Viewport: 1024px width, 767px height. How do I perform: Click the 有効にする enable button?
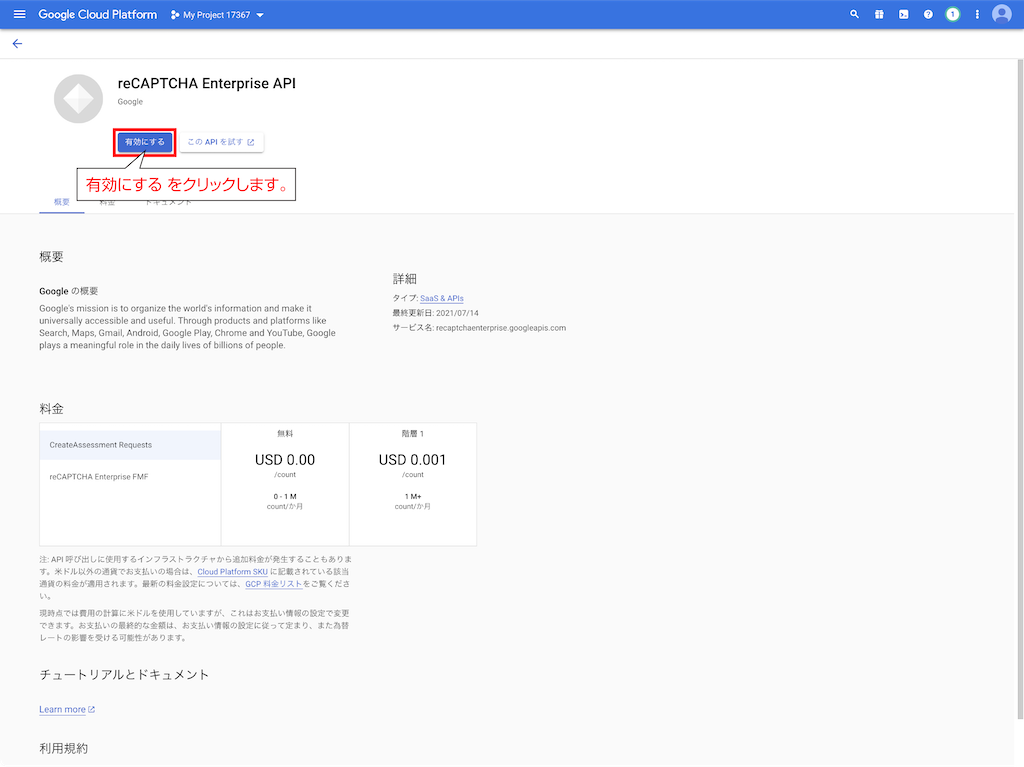click(145, 142)
